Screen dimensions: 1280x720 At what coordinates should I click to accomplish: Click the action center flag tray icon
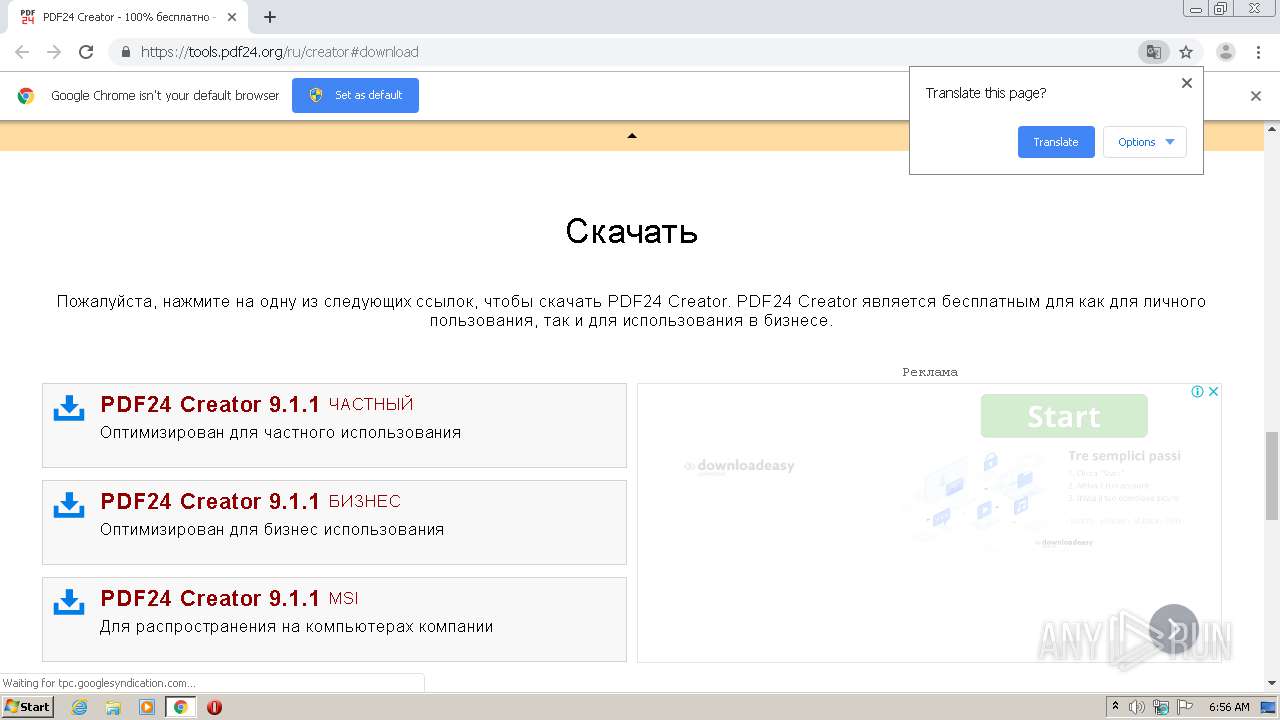(x=1185, y=707)
